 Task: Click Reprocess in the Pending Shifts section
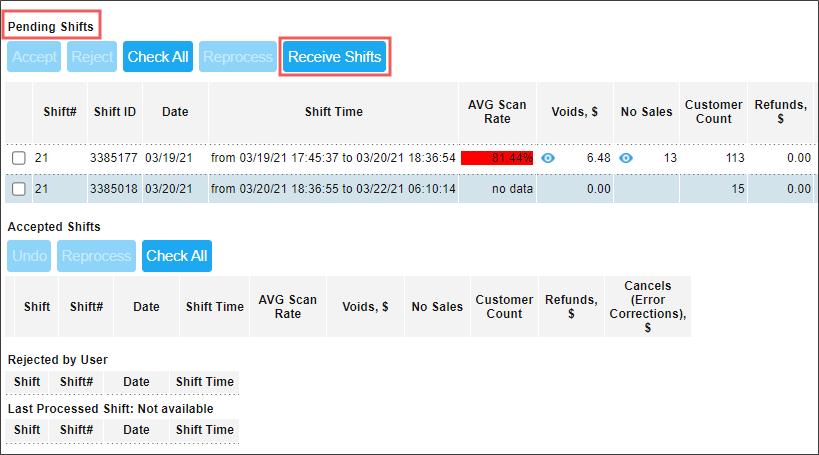[237, 57]
